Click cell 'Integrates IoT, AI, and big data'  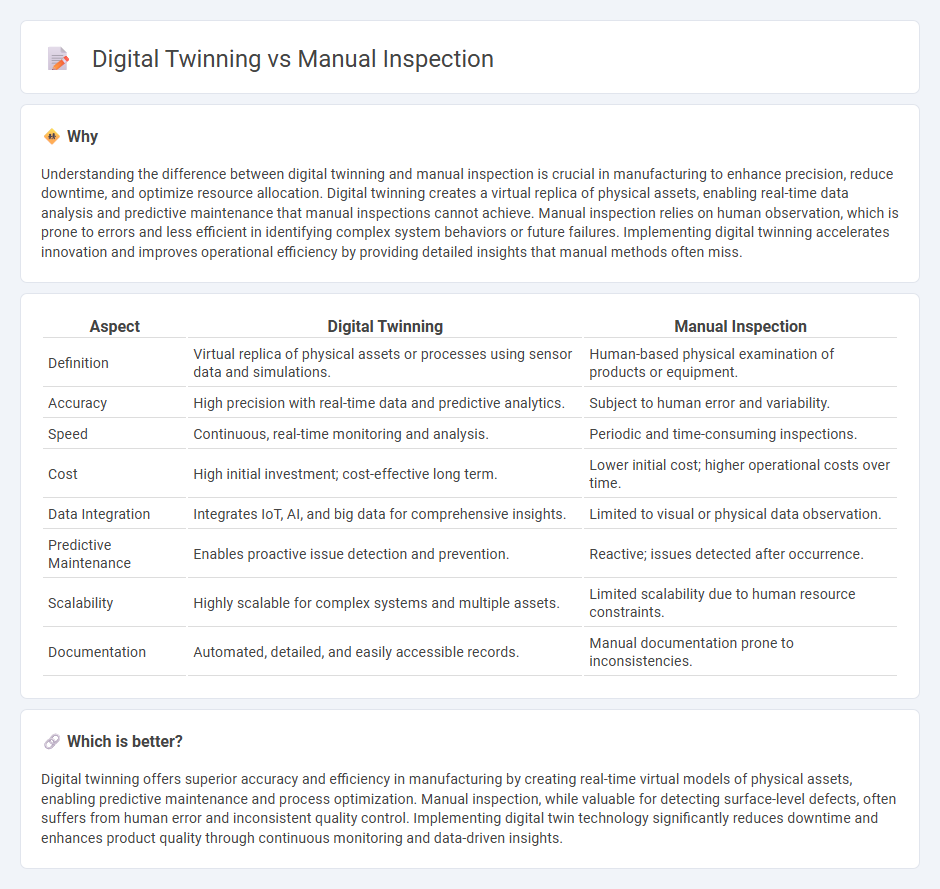pos(385,514)
